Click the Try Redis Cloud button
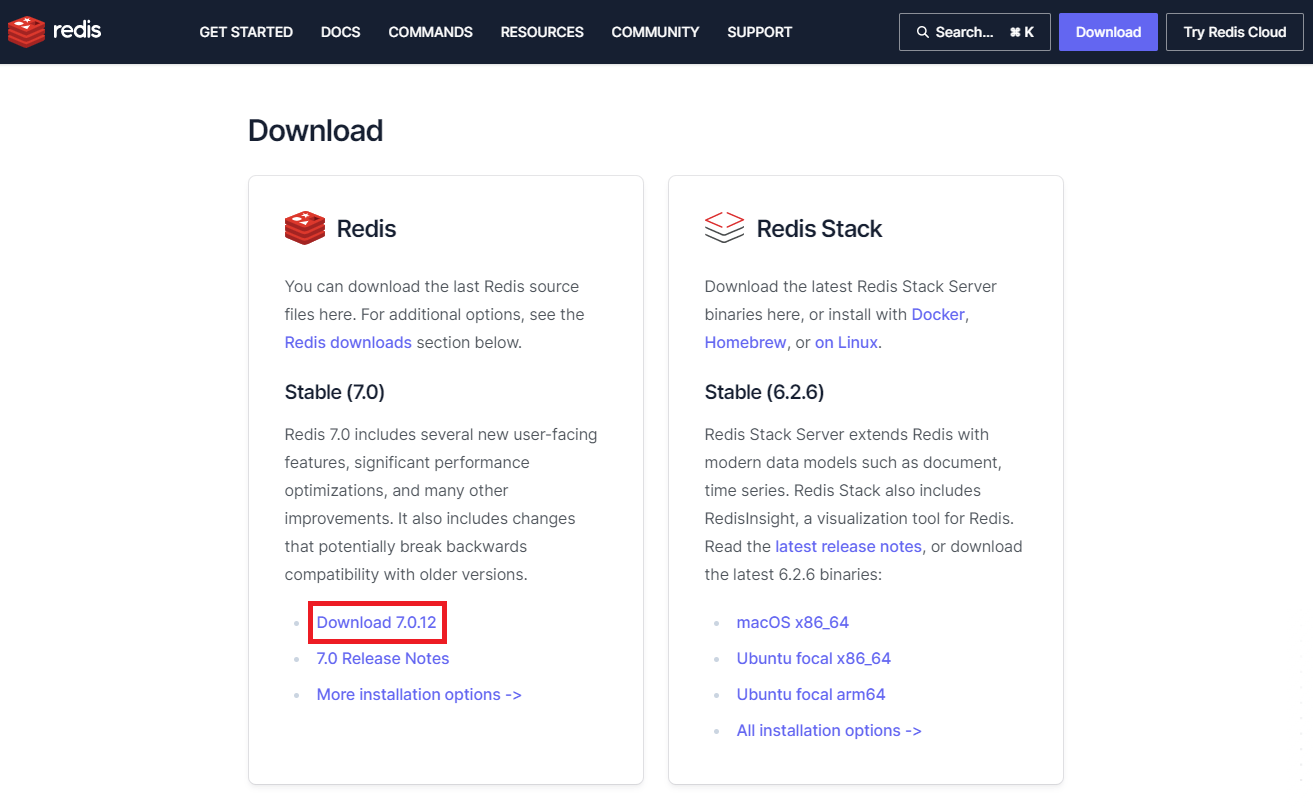The height and width of the screenshot is (809, 1313). coord(1234,32)
